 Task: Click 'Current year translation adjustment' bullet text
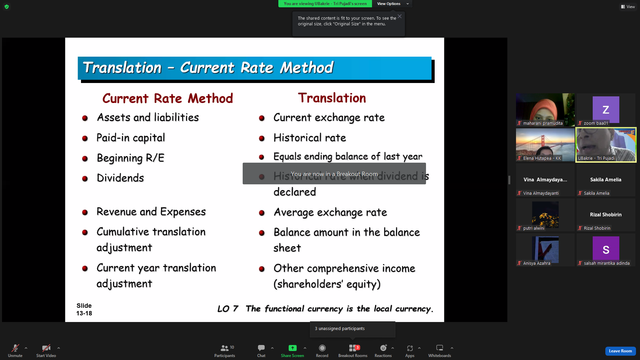[156, 276]
